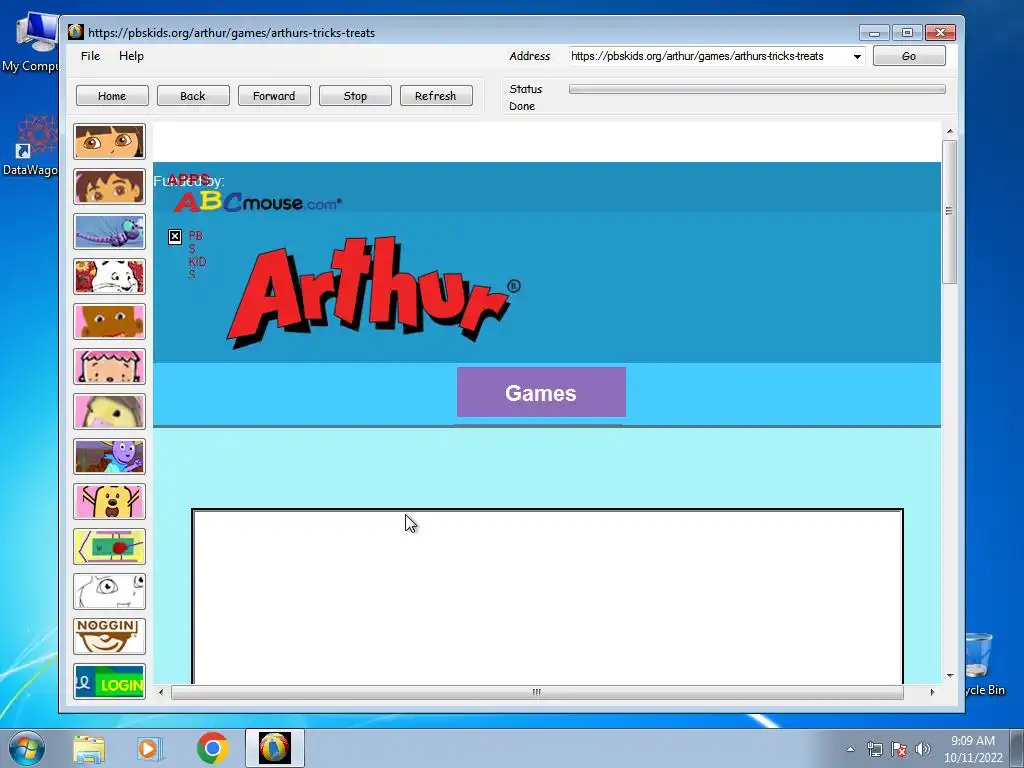This screenshot has width=1024, height=768.
Task: Click the Home navigation button
Action: (112, 95)
